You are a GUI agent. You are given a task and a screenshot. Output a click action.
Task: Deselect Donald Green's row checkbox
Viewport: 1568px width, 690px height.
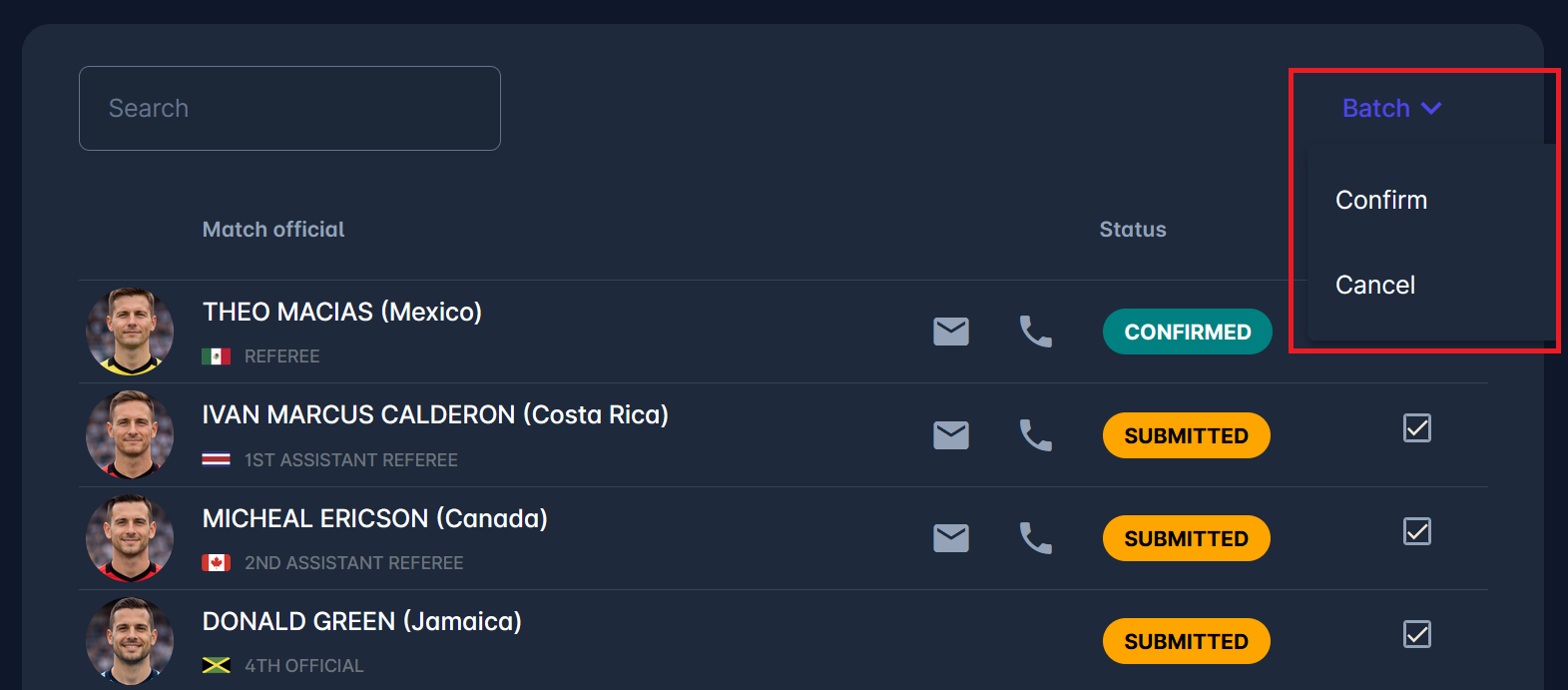1416,634
